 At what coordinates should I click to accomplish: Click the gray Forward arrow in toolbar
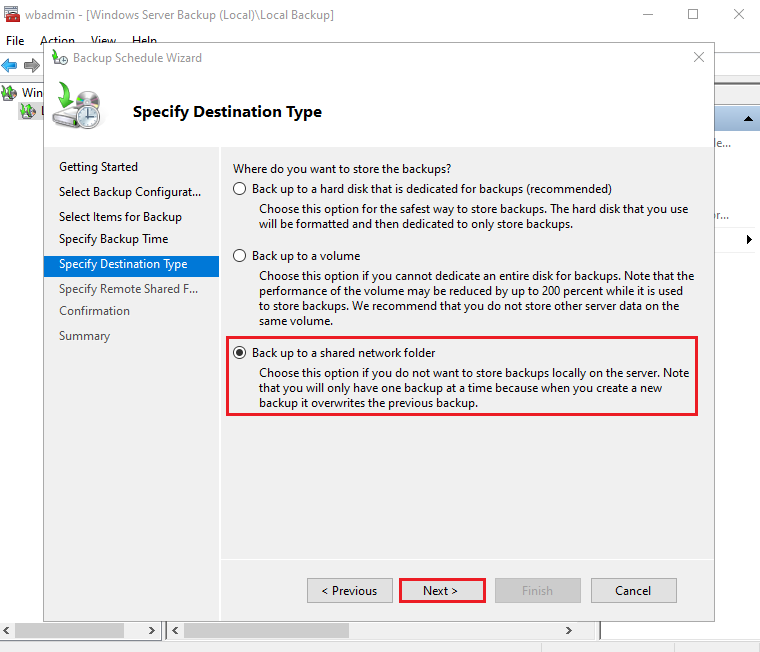(x=31, y=65)
